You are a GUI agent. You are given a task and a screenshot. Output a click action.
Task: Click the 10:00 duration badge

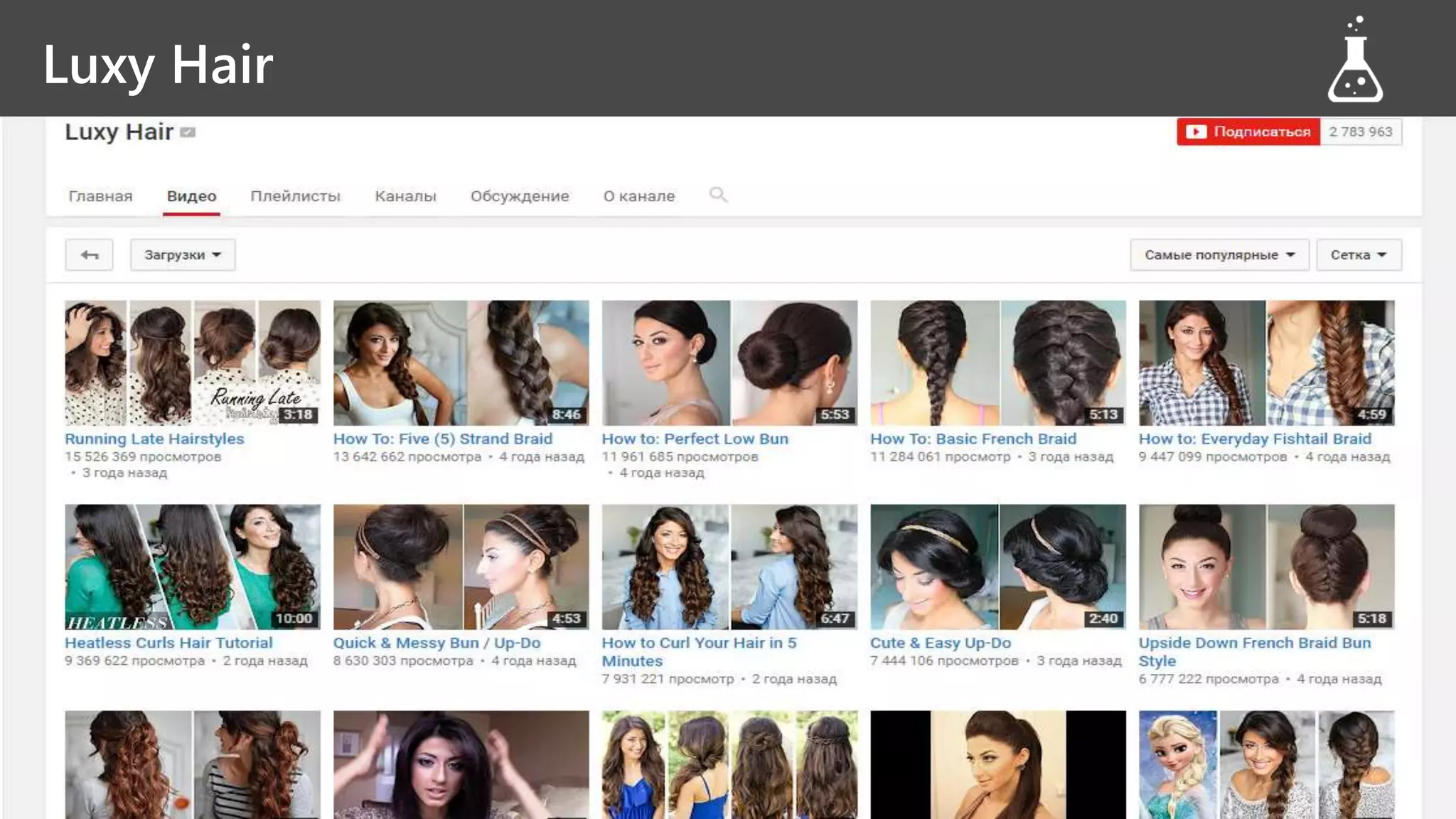pyautogui.click(x=294, y=619)
